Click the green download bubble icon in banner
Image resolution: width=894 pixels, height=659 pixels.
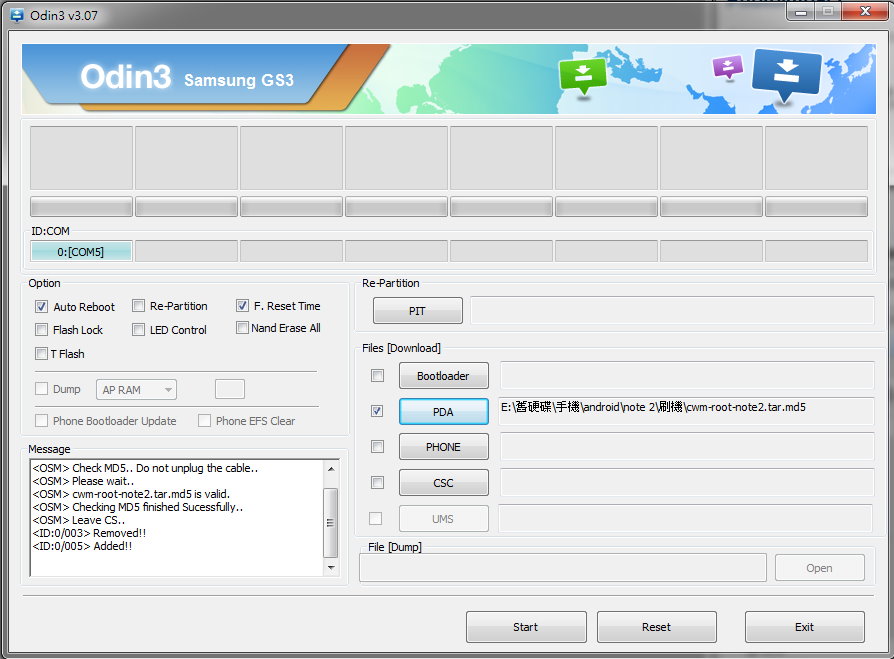[583, 76]
